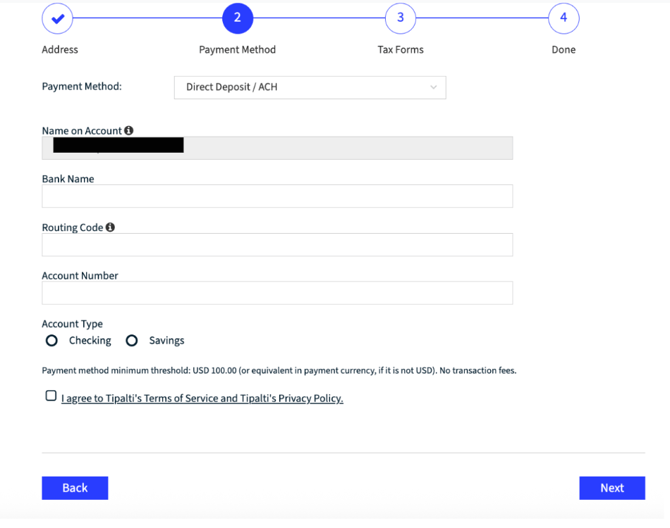Click the step 4 circle in progress bar
This screenshot has height=528, width=670.
pos(563,18)
